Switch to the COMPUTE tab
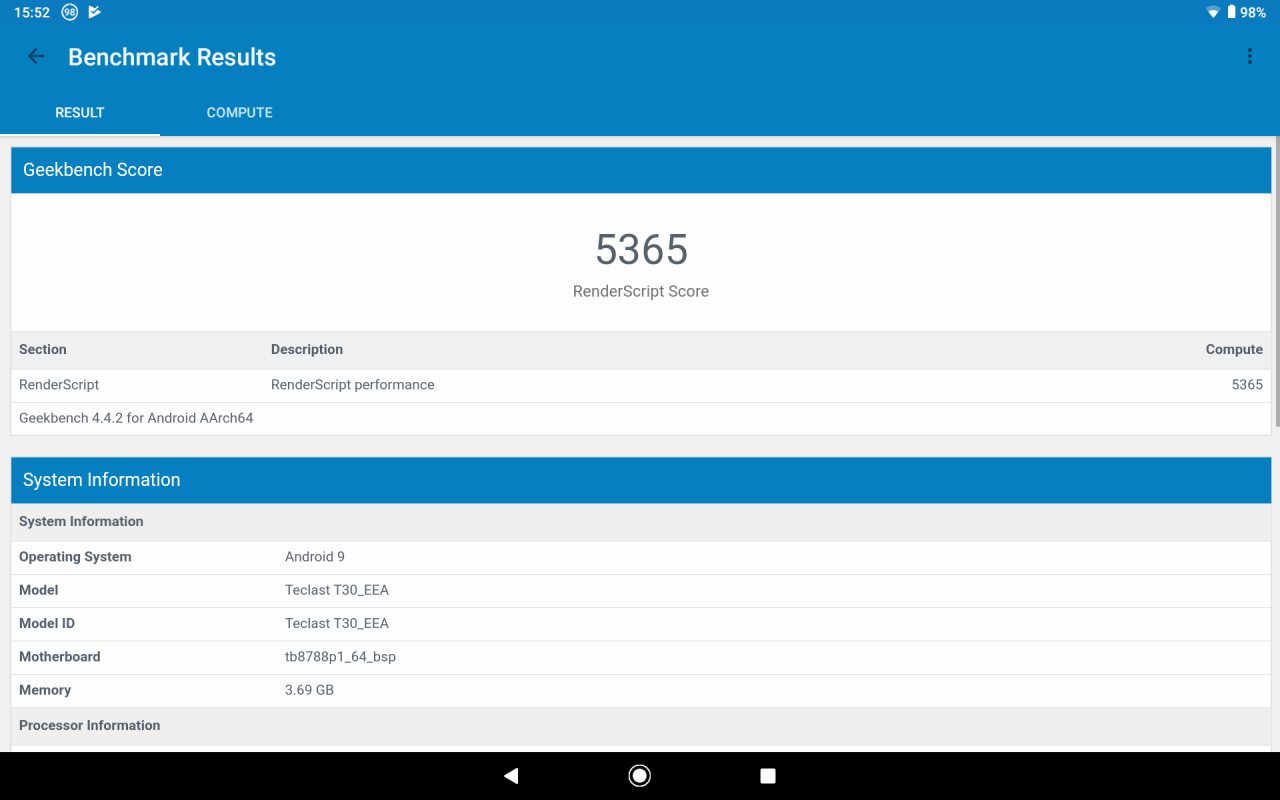 pos(240,113)
